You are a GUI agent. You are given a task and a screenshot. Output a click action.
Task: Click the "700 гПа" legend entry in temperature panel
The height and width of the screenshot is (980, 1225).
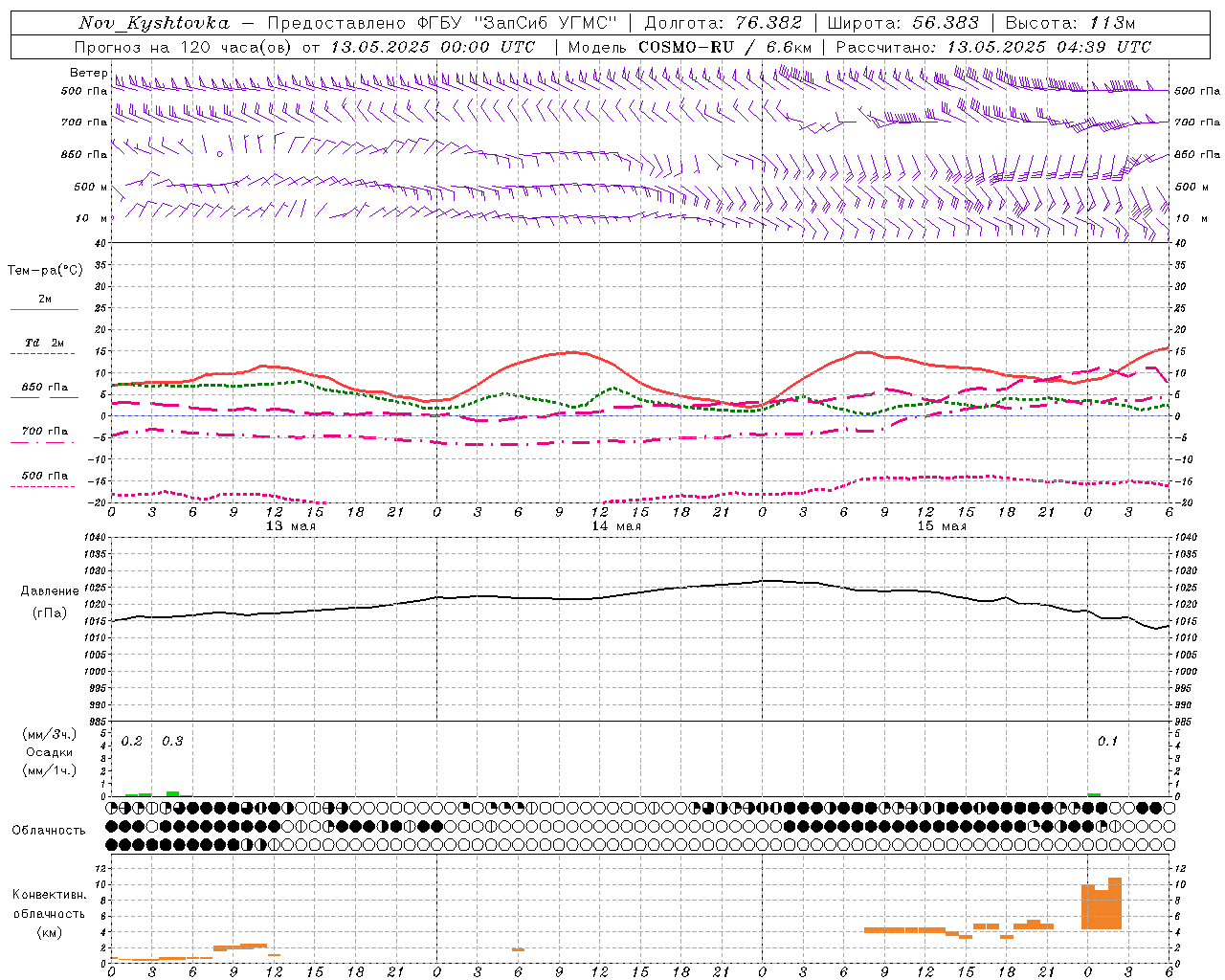(45, 432)
